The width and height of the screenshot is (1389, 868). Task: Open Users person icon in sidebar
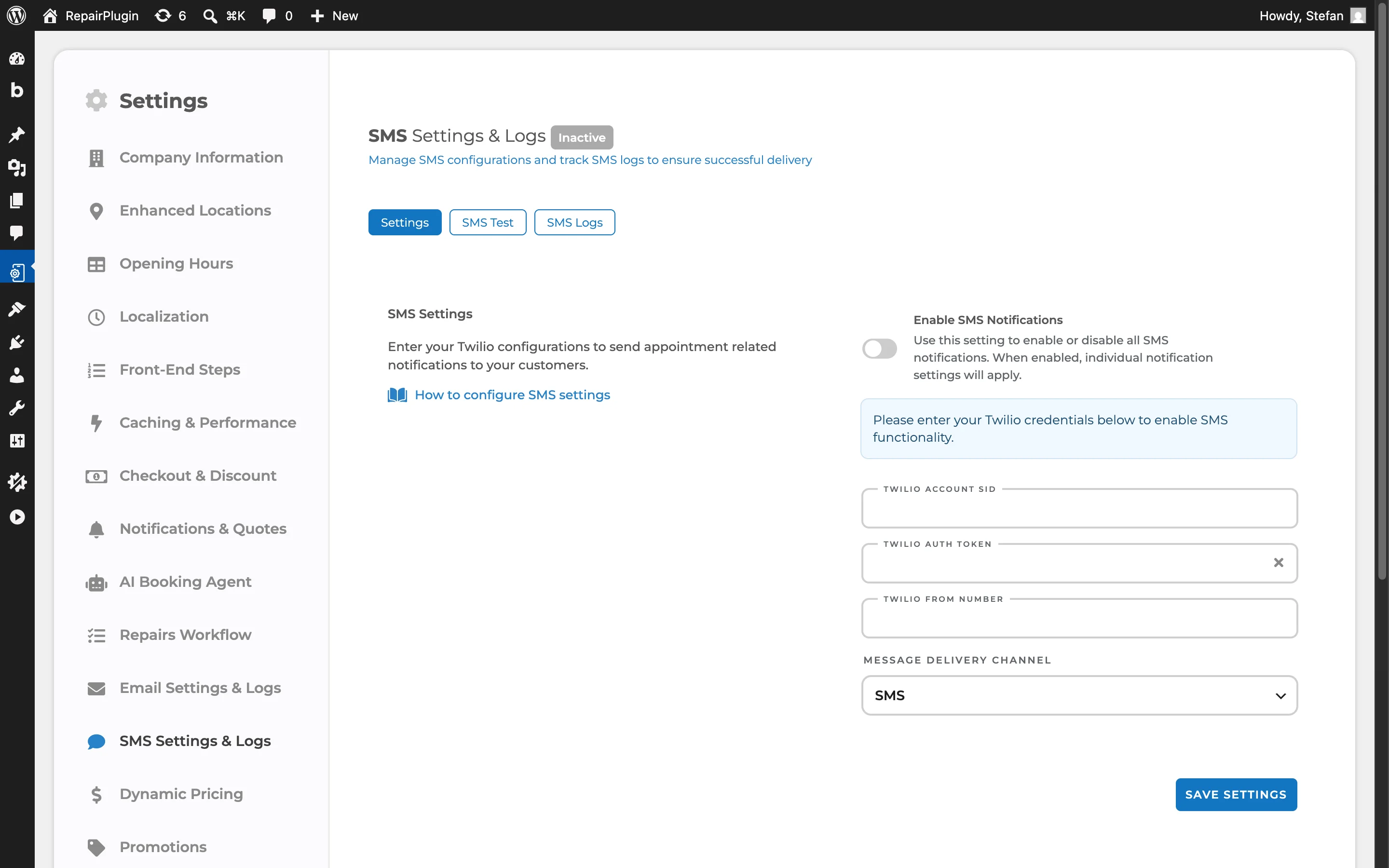click(x=17, y=375)
